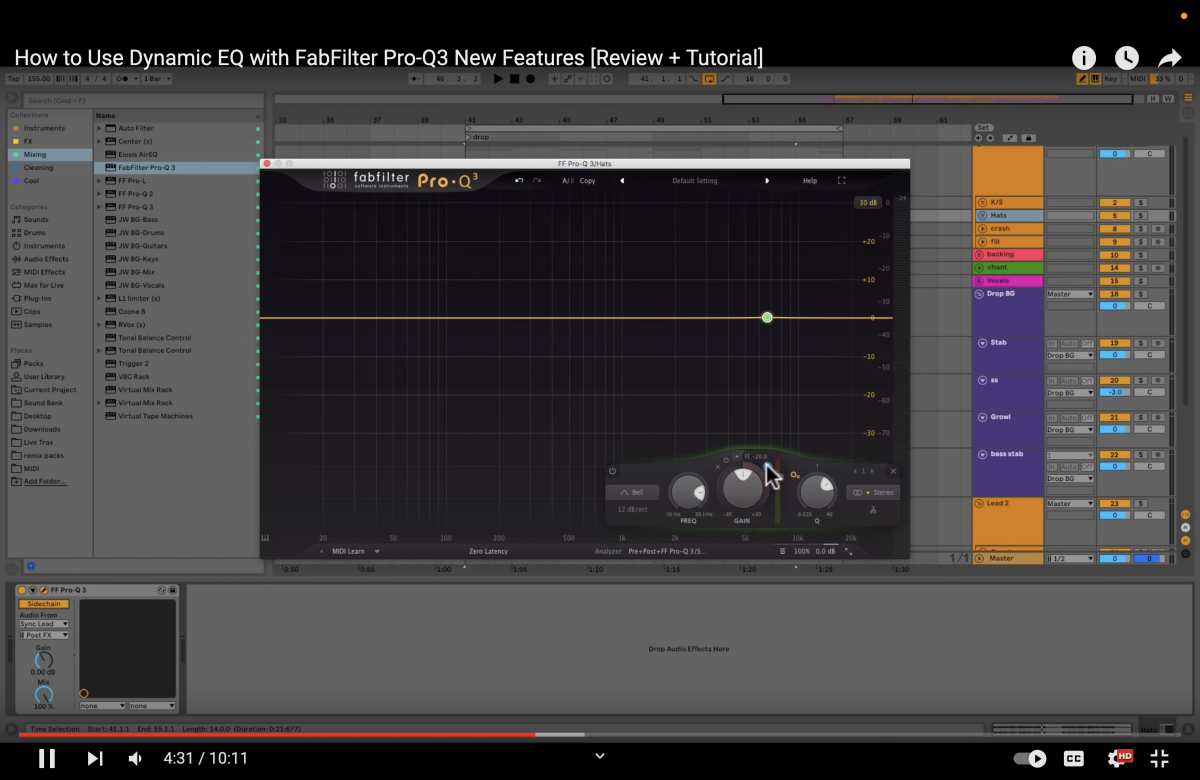Open the Bell filter shape dropdown

(632, 493)
